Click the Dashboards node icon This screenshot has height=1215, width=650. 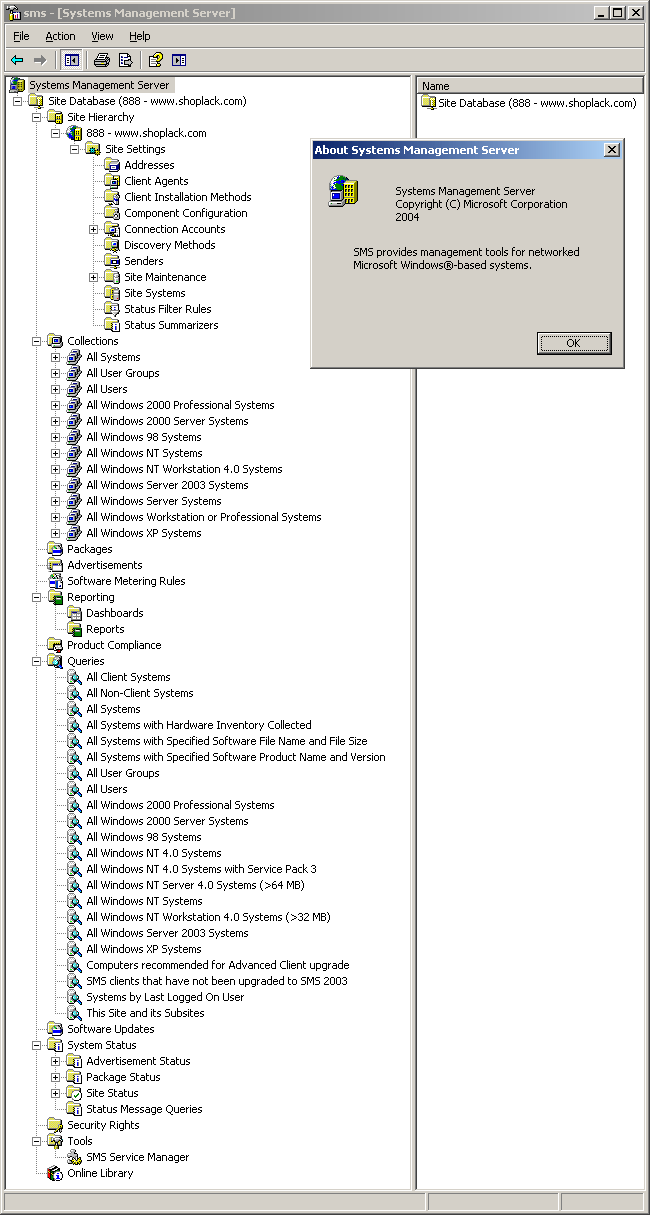[x=74, y=613]
